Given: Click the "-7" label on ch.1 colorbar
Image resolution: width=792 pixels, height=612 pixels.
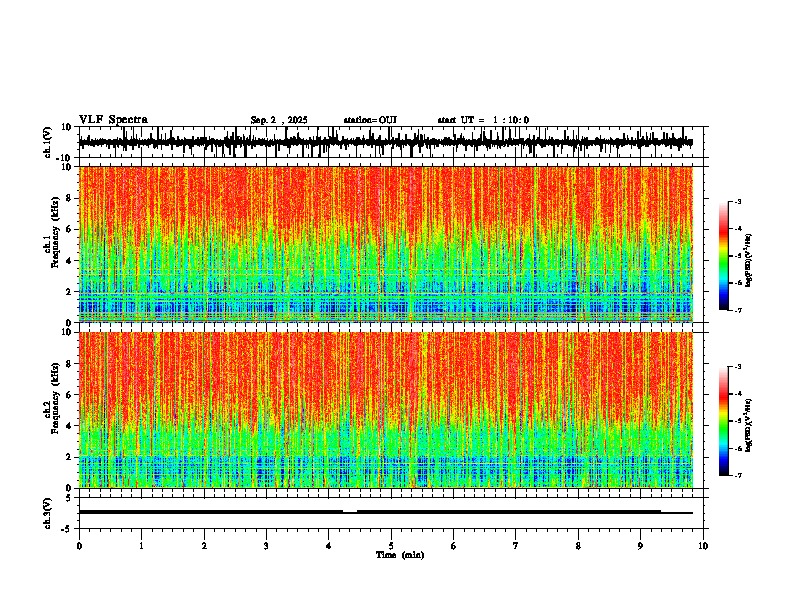Looking at the screenshot, I should tap(738, 310).
